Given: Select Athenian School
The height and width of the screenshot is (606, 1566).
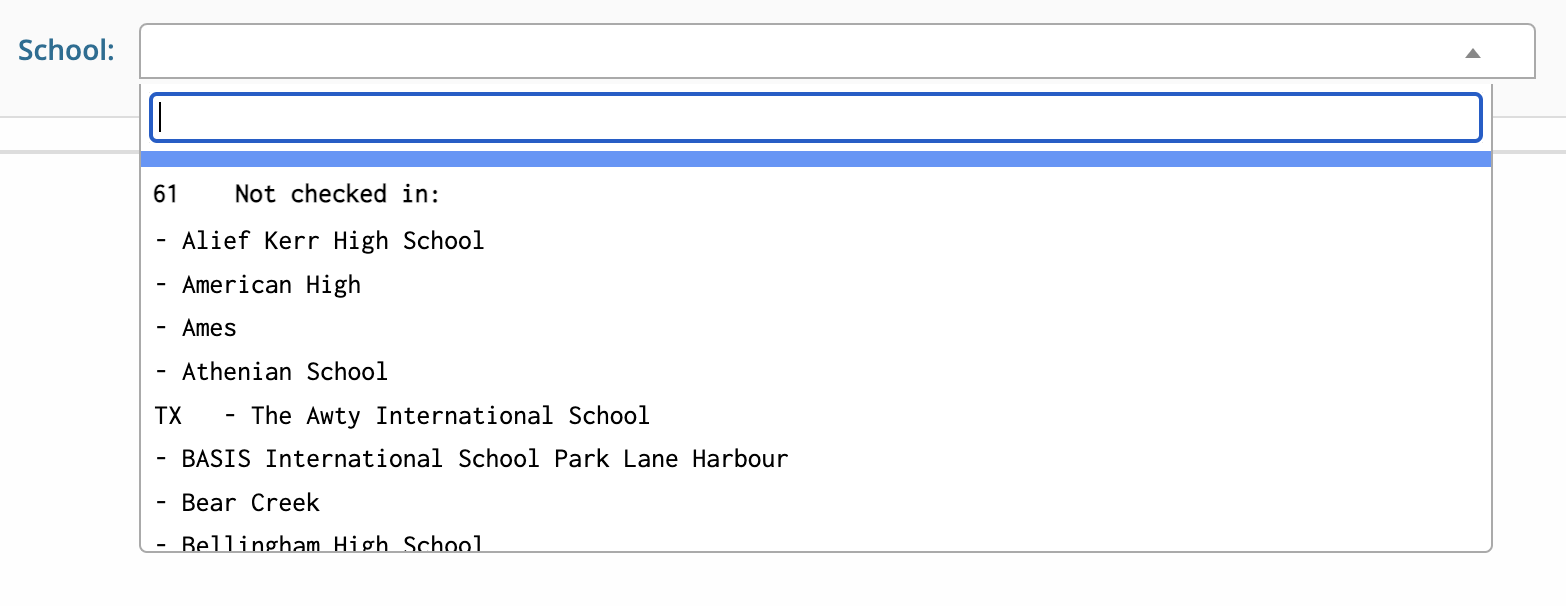Looking at the screenshot, I should [x=284, y=372].
